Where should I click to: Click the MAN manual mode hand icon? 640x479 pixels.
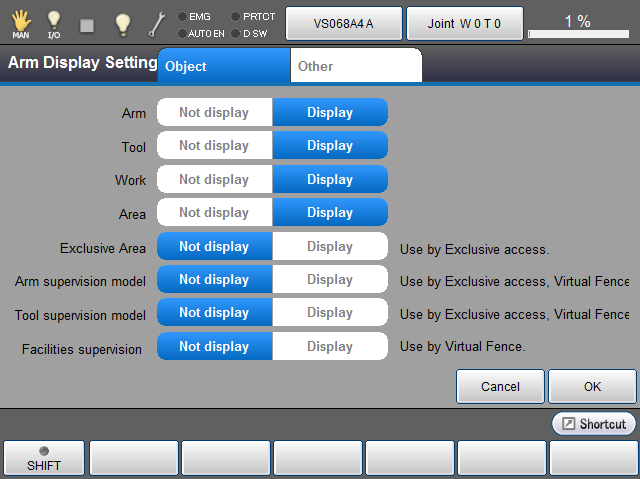point(20,22)
